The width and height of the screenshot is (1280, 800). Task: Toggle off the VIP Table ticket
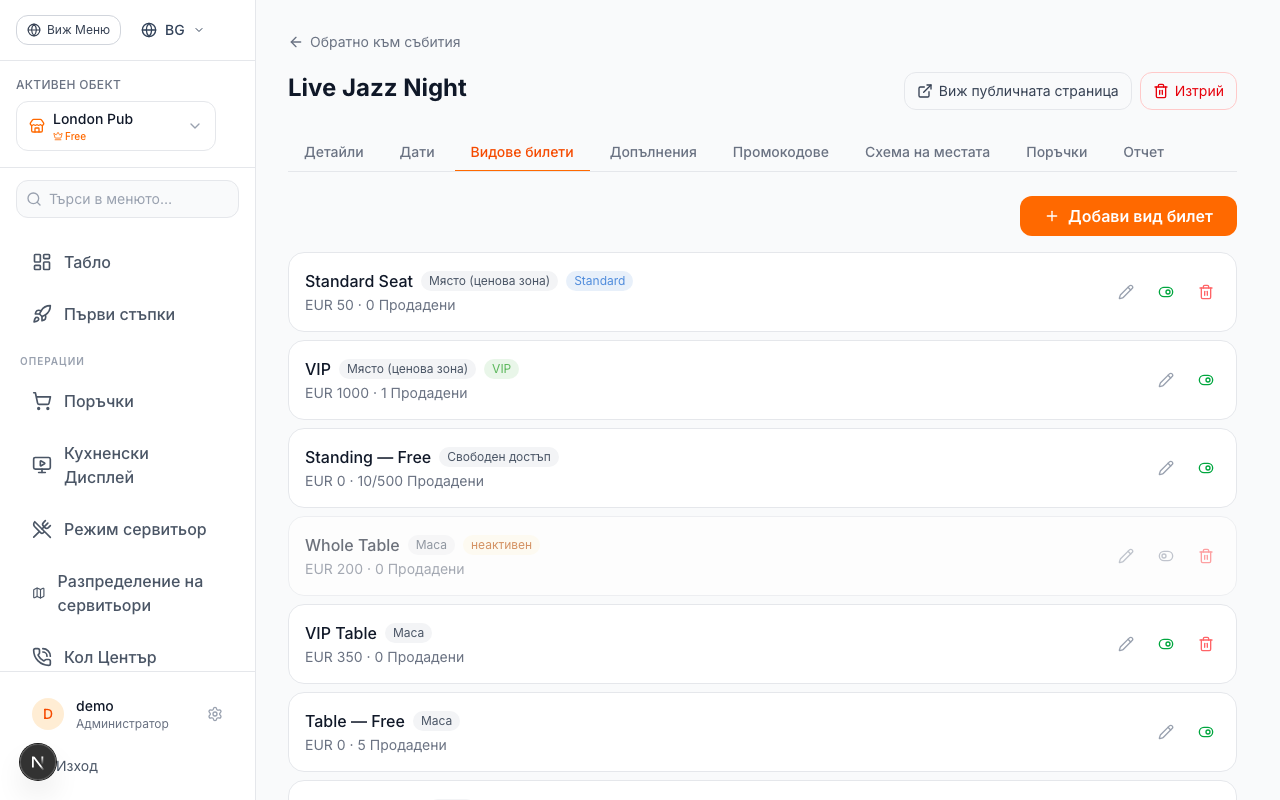1166,644
